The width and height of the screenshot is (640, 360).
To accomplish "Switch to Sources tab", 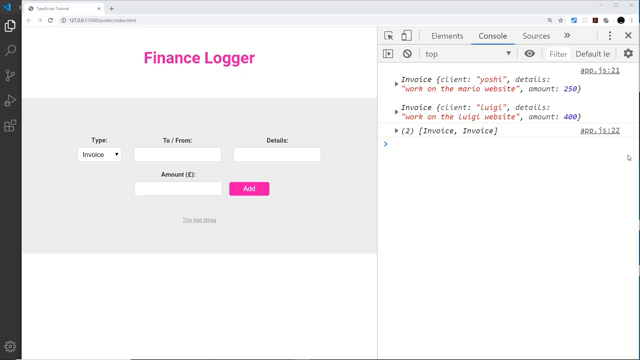I will [x=536, y=36].
